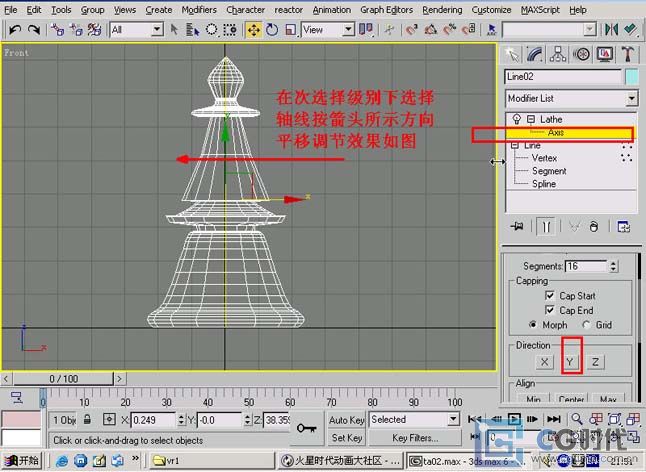
Task: Toggle the selection lock padlock icon
Action: click(87, 420)
